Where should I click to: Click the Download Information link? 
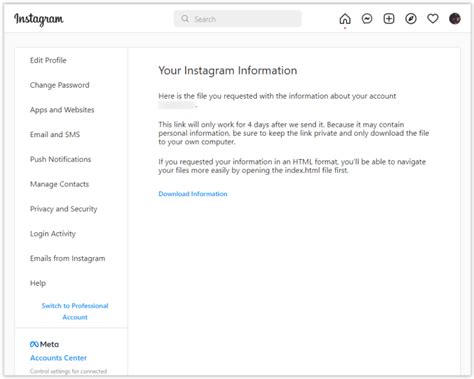193,194
